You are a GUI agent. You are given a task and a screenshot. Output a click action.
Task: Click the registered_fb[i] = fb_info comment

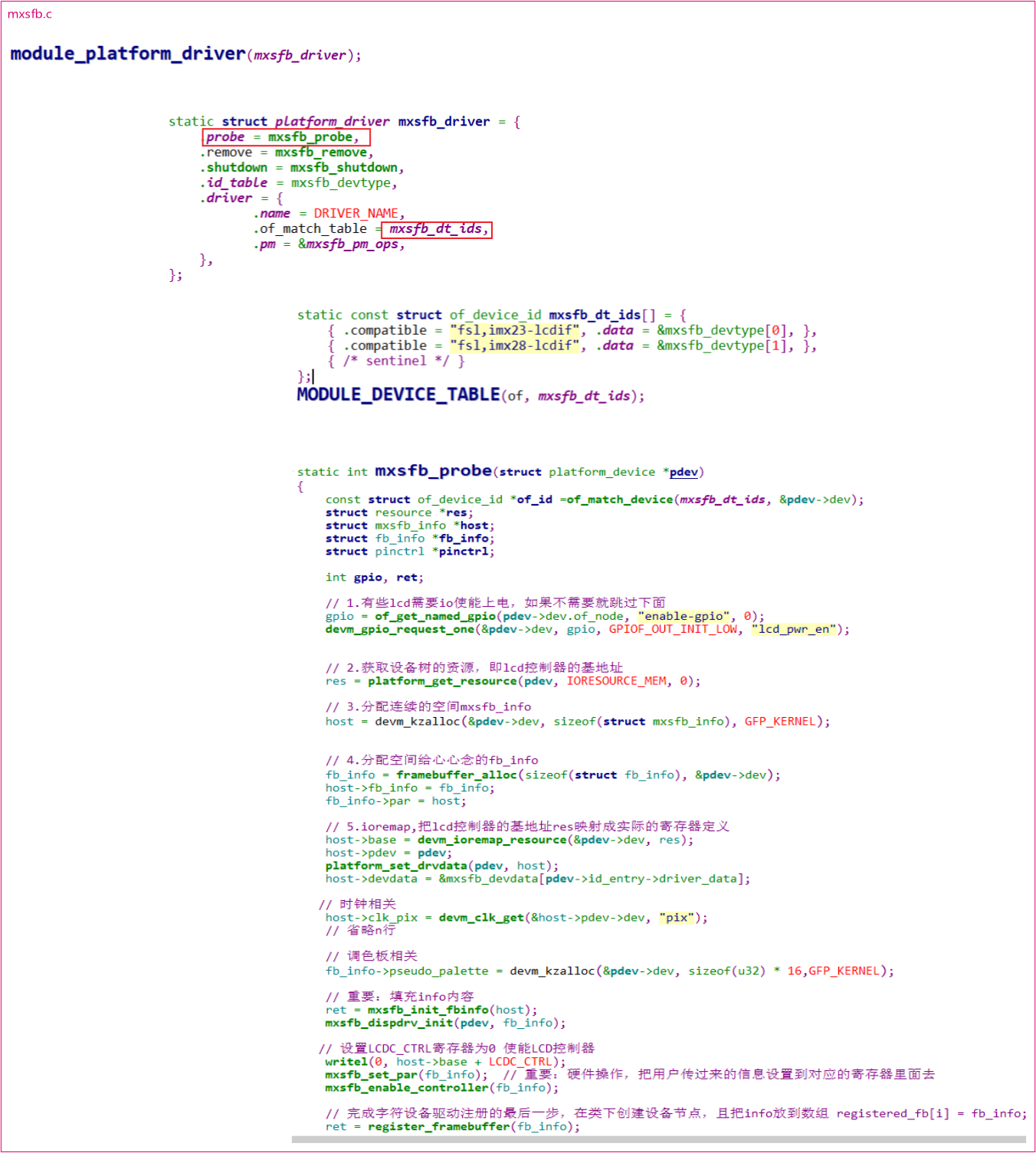(x=931, y=1114)
